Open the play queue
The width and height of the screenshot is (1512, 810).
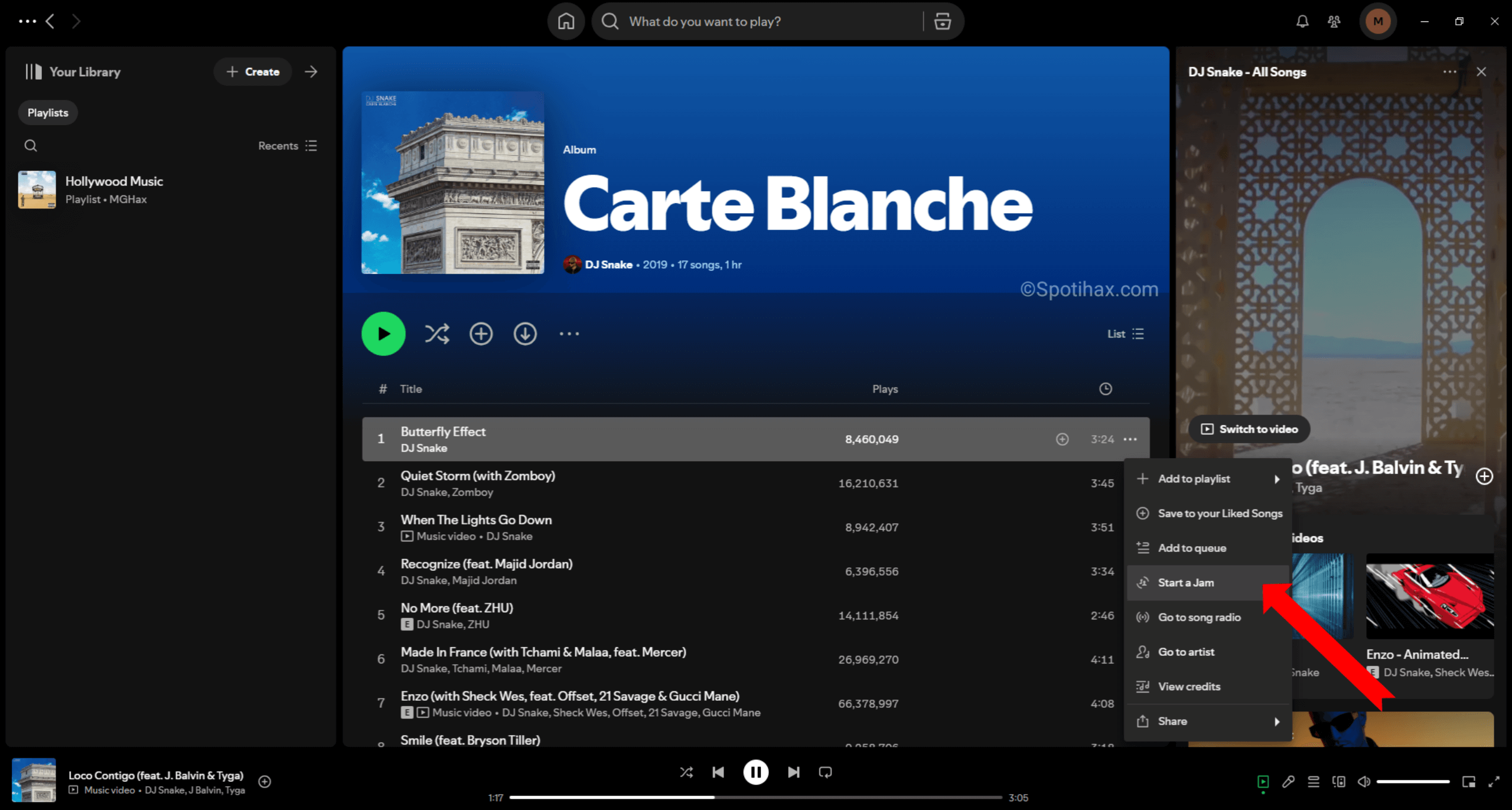(x=1314, y=782)
